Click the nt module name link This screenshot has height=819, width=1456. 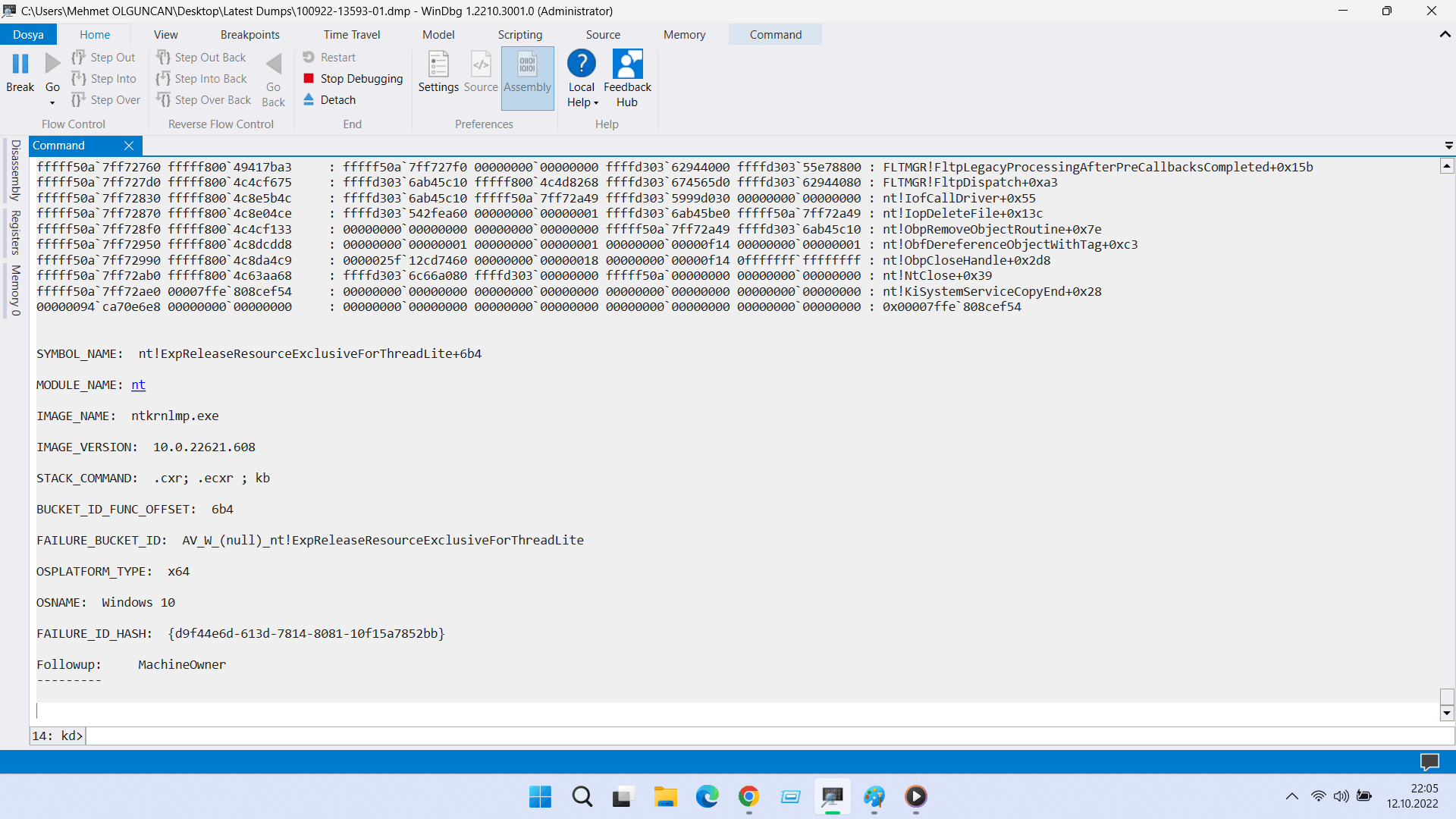[x=138, y=385]
